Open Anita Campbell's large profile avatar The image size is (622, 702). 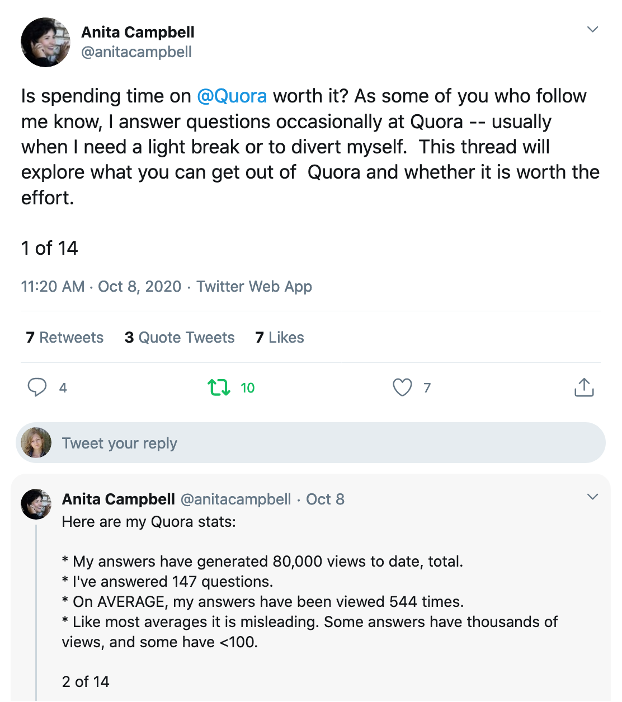(x=45, y=42)
